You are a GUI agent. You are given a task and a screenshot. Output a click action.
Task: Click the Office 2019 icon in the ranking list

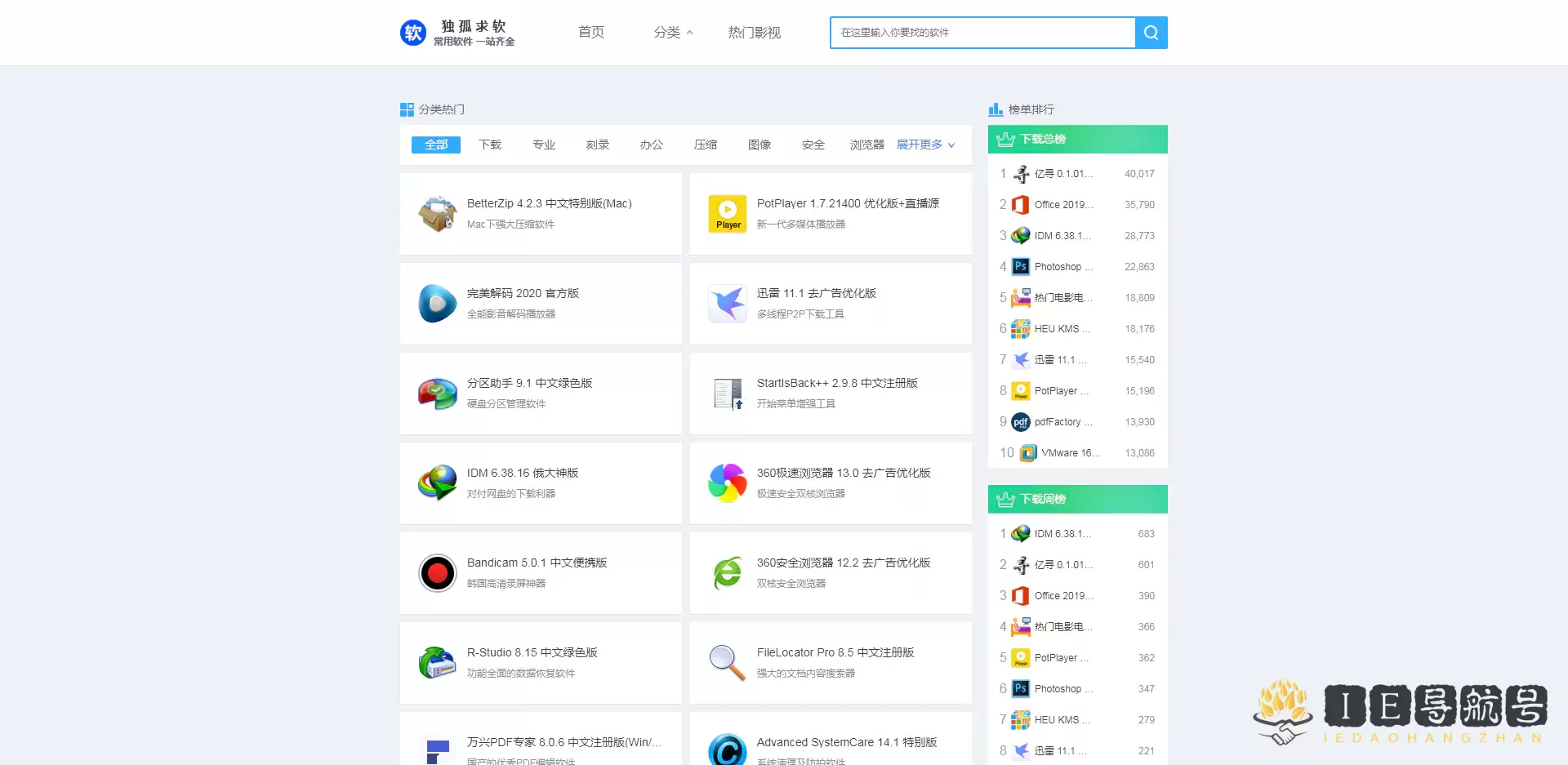click(x=1020, y=205)
